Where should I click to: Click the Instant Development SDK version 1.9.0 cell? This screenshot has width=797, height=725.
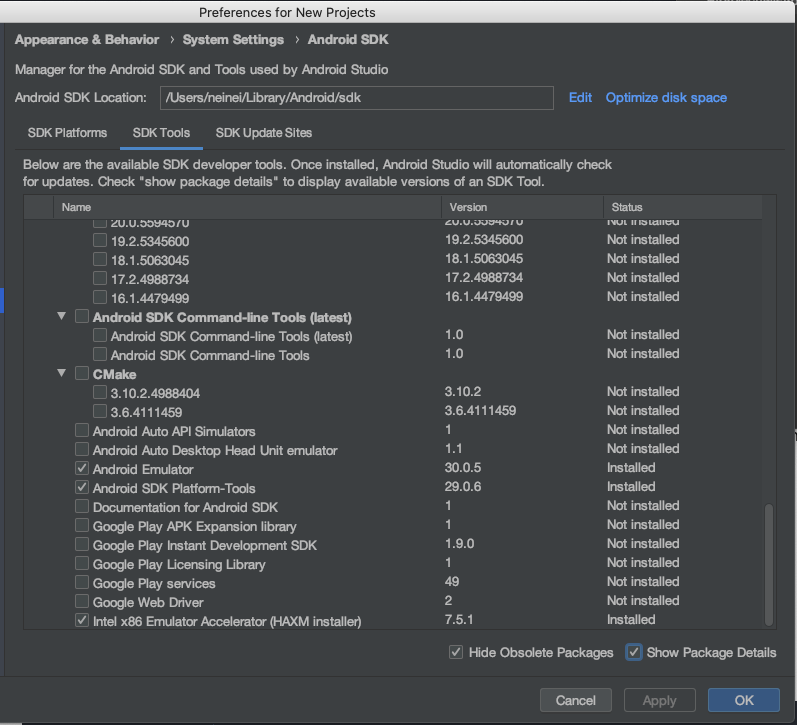[459, 543]
